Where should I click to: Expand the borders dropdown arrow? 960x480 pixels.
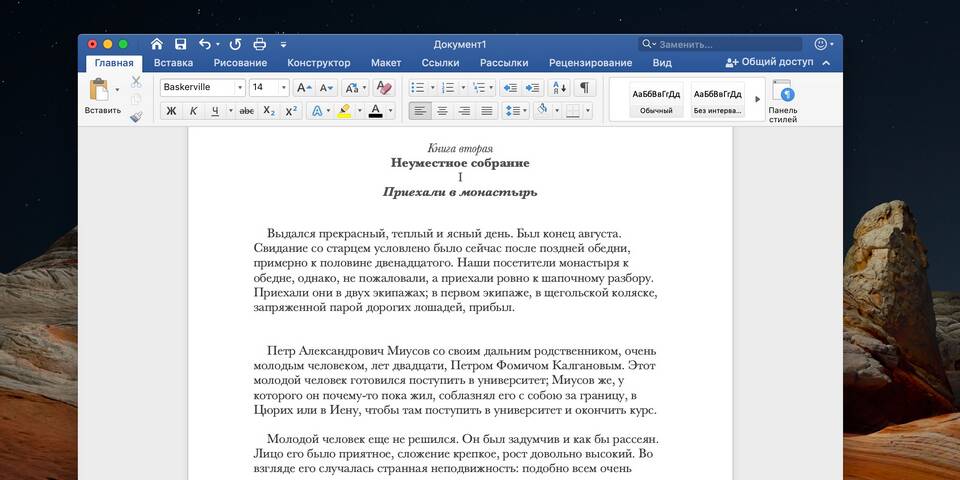tap(588, 111)
